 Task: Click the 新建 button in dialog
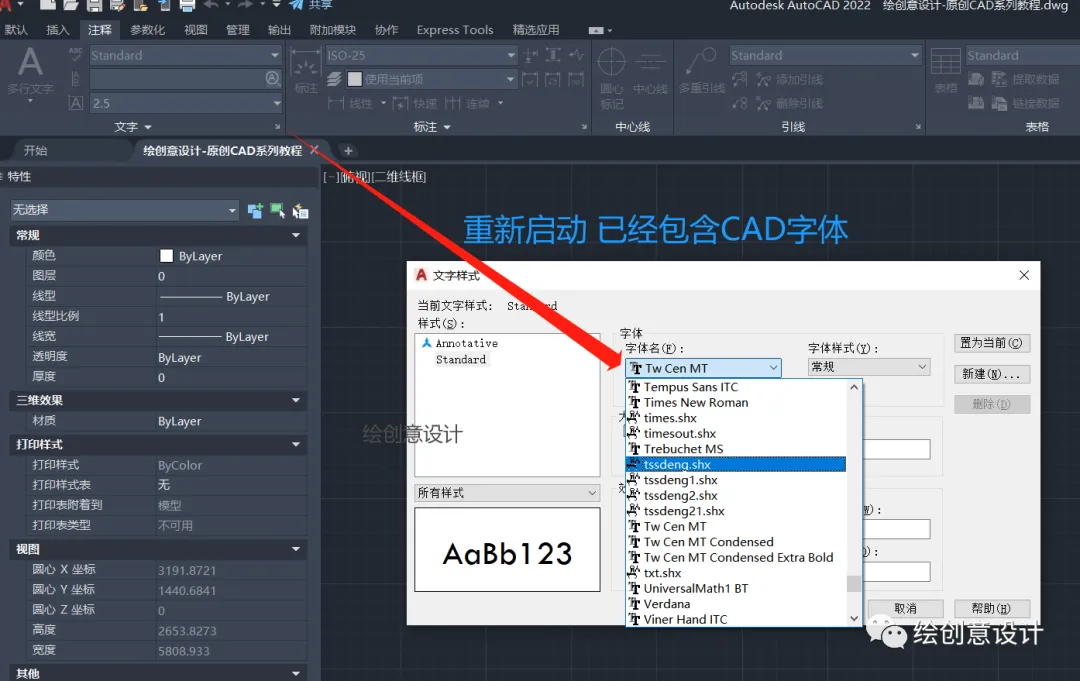point(991,374)
